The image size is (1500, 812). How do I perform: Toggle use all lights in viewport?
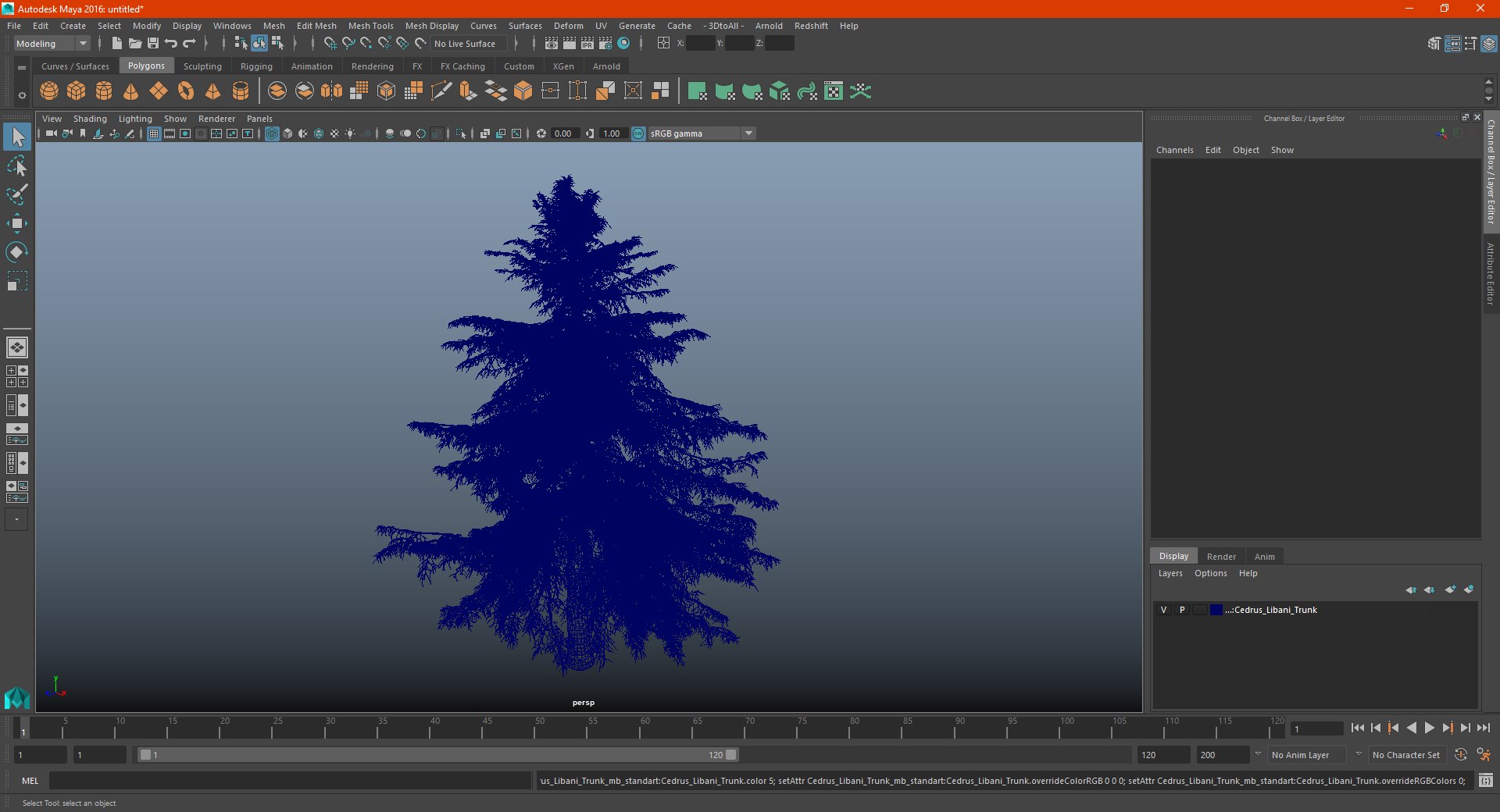pyautogui.click(x=350, y=134)
